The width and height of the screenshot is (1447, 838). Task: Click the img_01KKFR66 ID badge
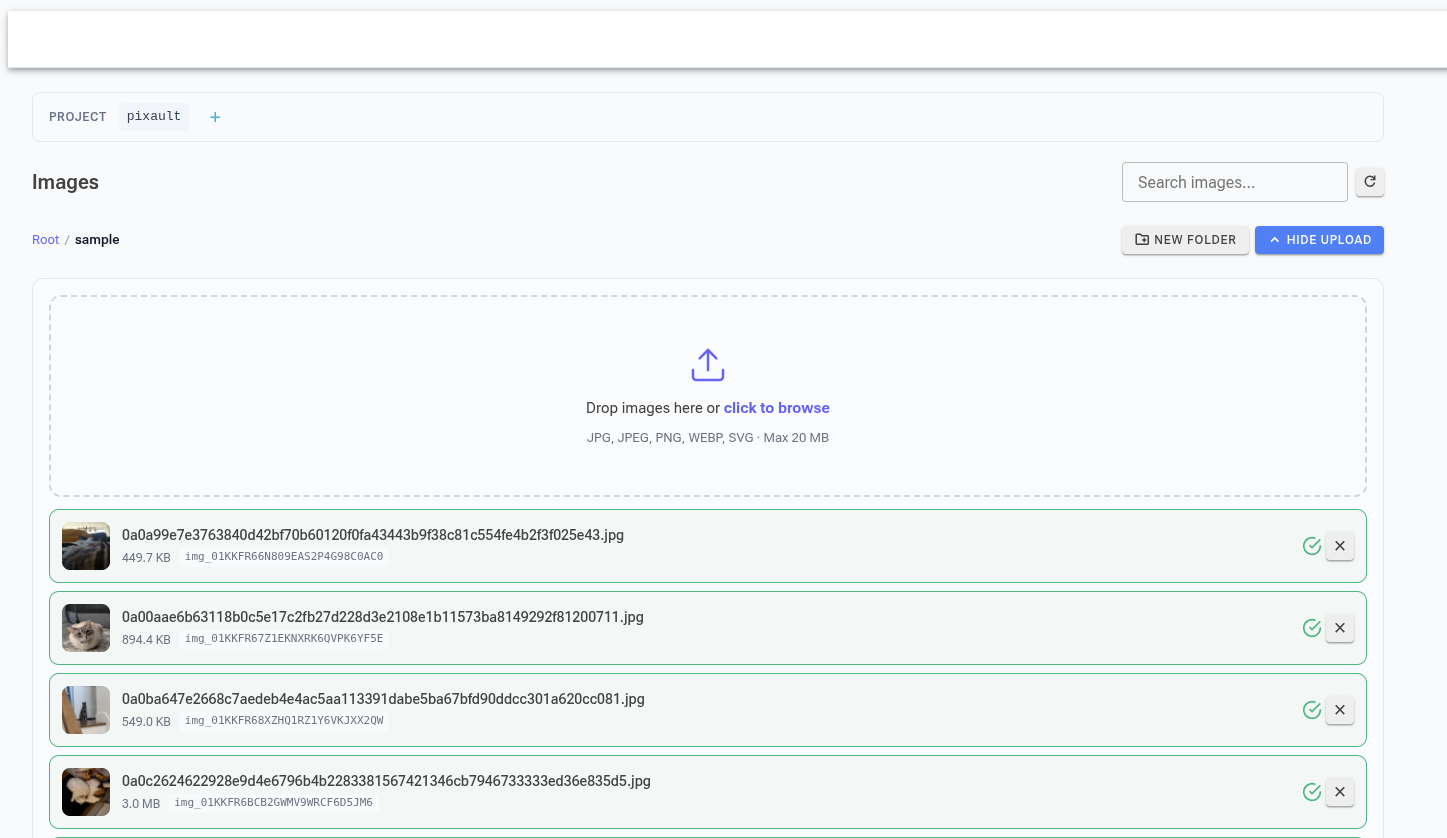click(283, 555)
